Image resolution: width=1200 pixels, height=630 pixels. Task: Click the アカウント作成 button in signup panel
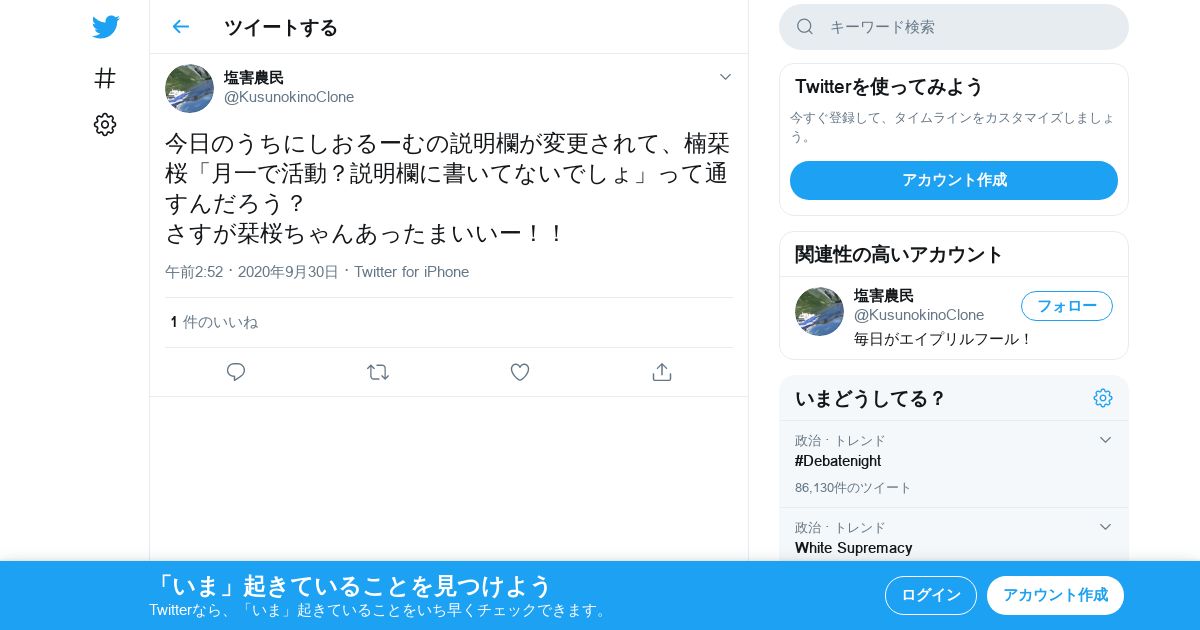954,180
